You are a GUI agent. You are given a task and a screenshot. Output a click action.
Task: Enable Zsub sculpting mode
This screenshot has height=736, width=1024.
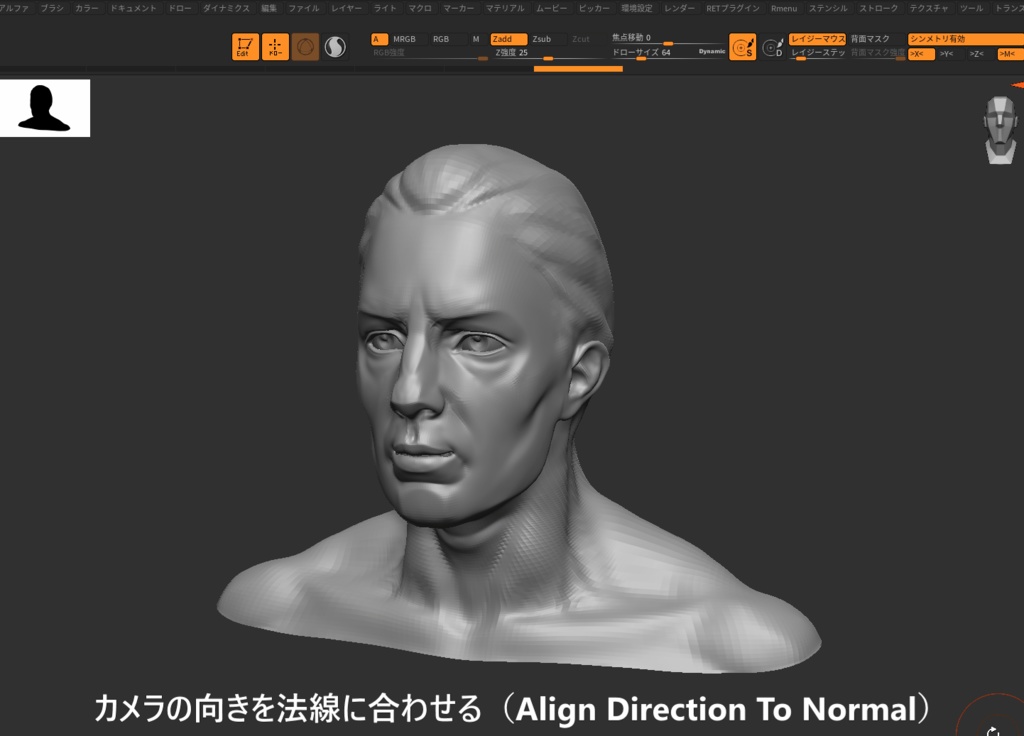[542, 40]
